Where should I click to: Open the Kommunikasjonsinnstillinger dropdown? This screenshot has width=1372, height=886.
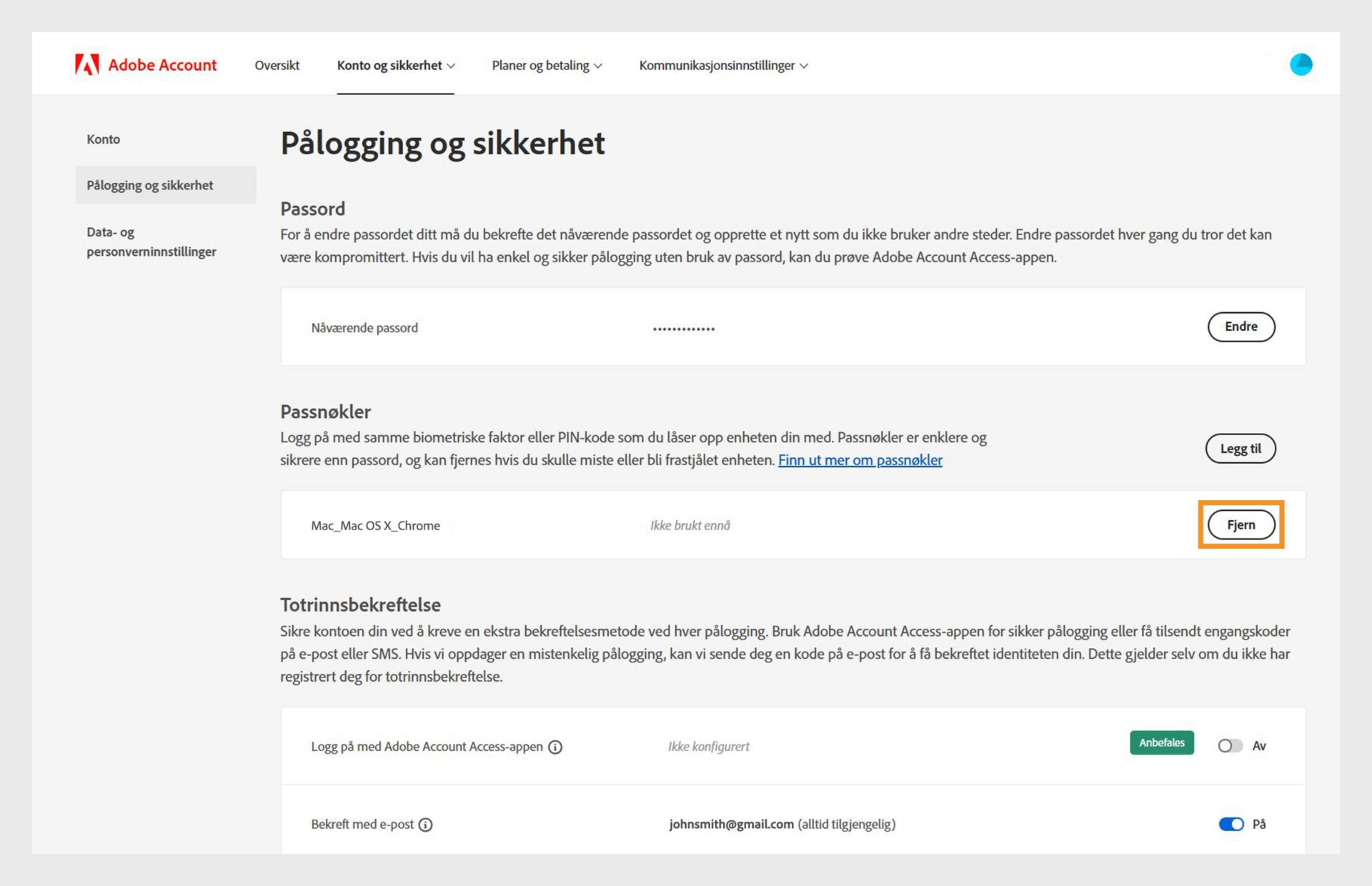(723, 65)
